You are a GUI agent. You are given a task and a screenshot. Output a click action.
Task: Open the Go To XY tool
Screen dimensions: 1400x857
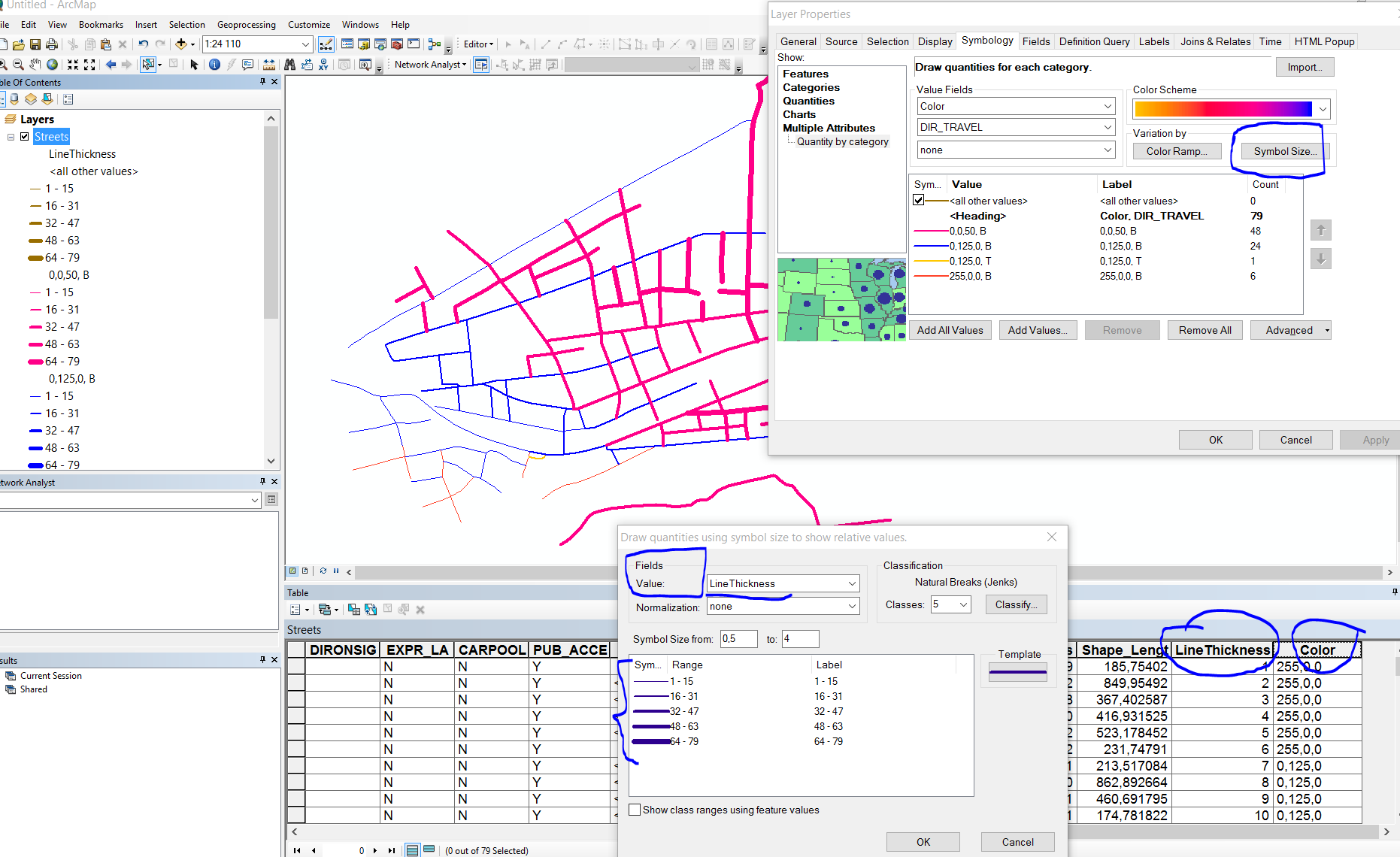[323, 65]
